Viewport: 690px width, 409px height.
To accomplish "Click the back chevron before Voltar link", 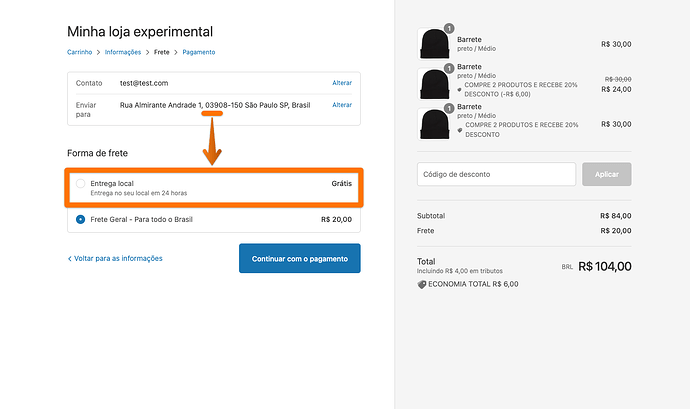I will (x=70, y=258).
